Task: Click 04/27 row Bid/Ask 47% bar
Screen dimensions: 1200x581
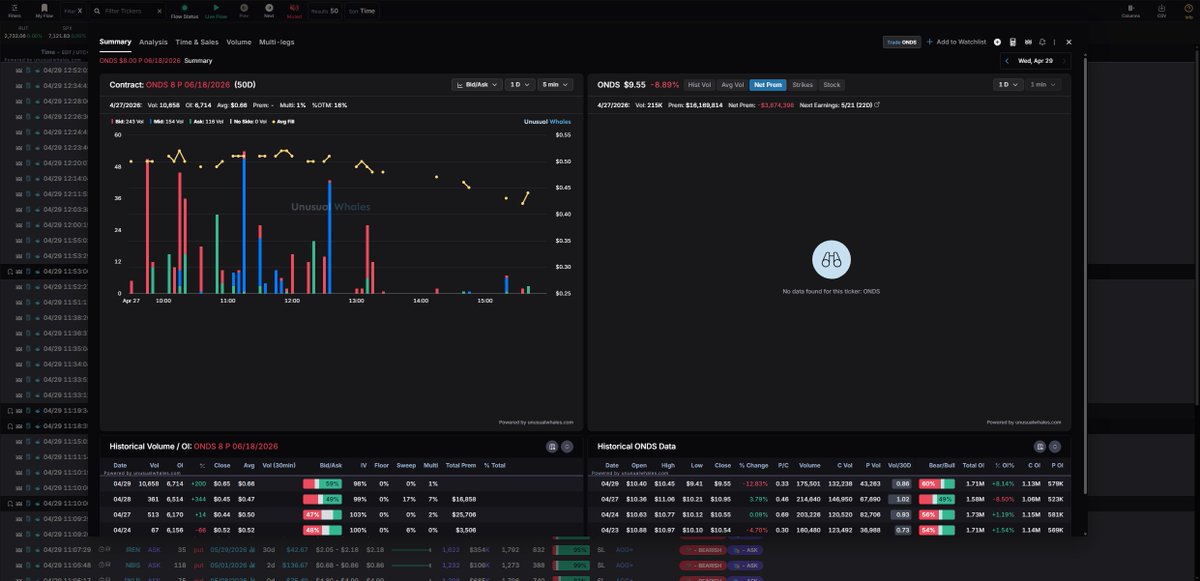Action: click(323, 513)
